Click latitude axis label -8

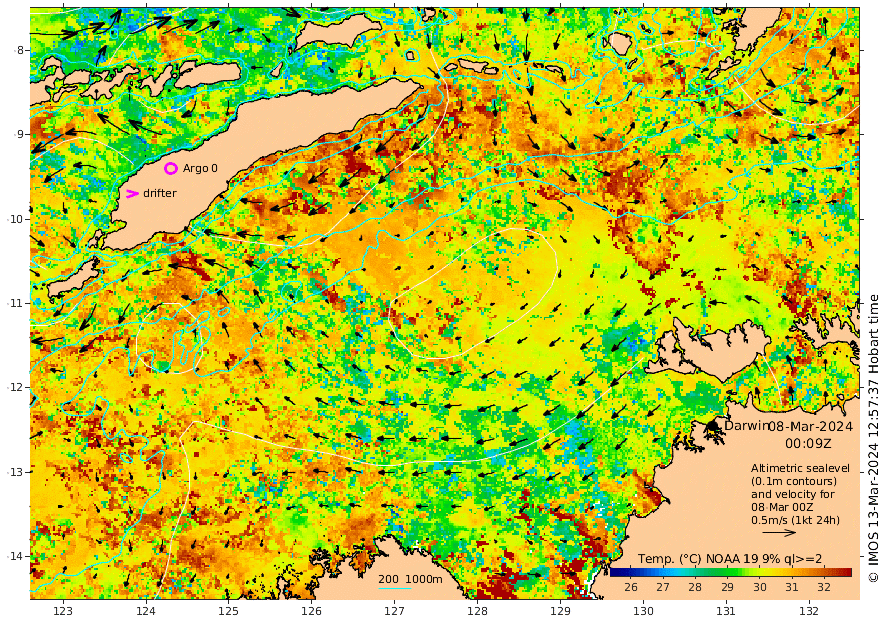(19, 50)
